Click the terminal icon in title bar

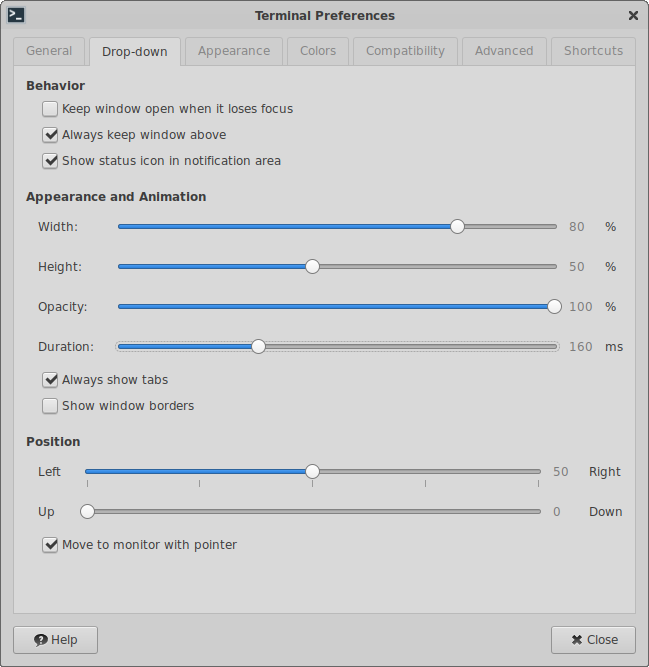click(x=16, y=15)
